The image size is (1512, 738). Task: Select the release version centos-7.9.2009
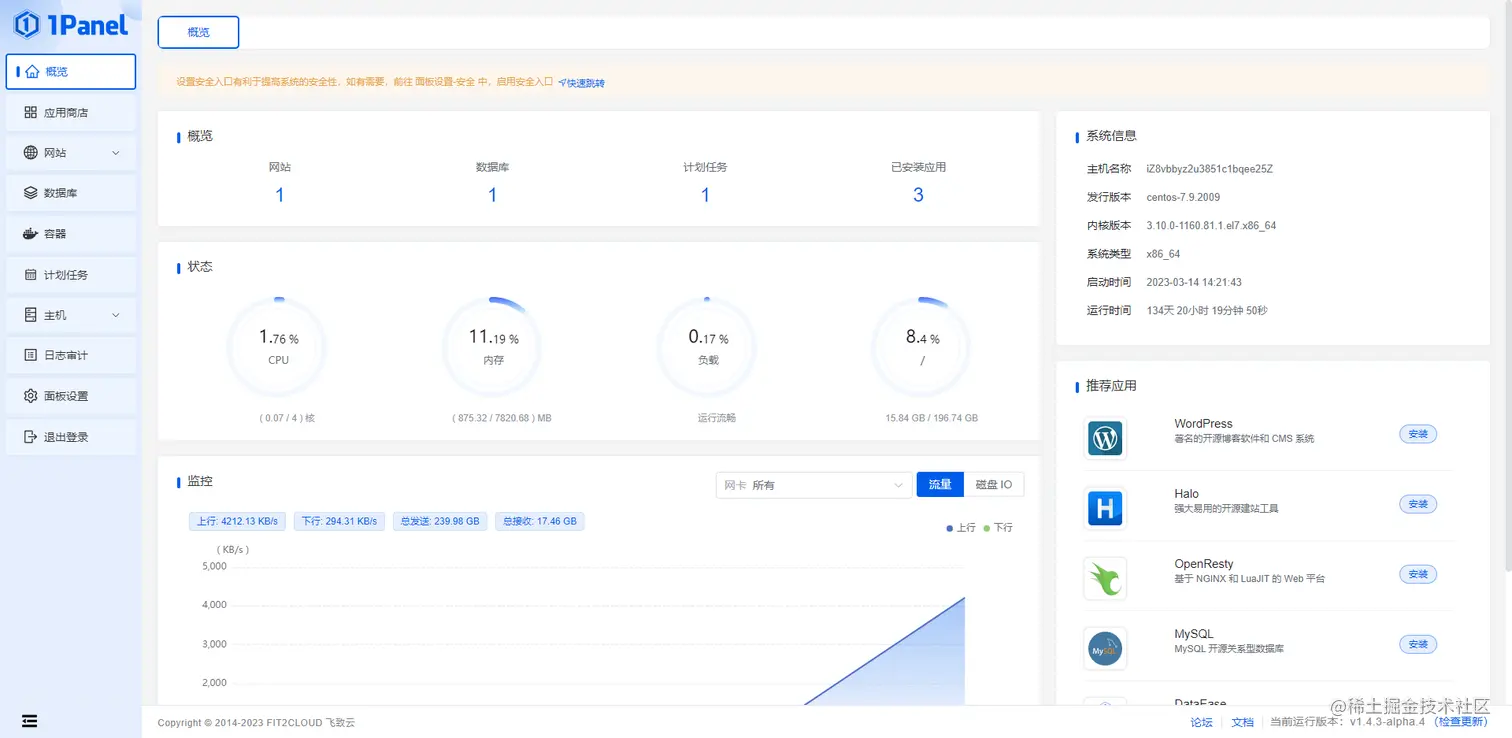click(1183, 197)
